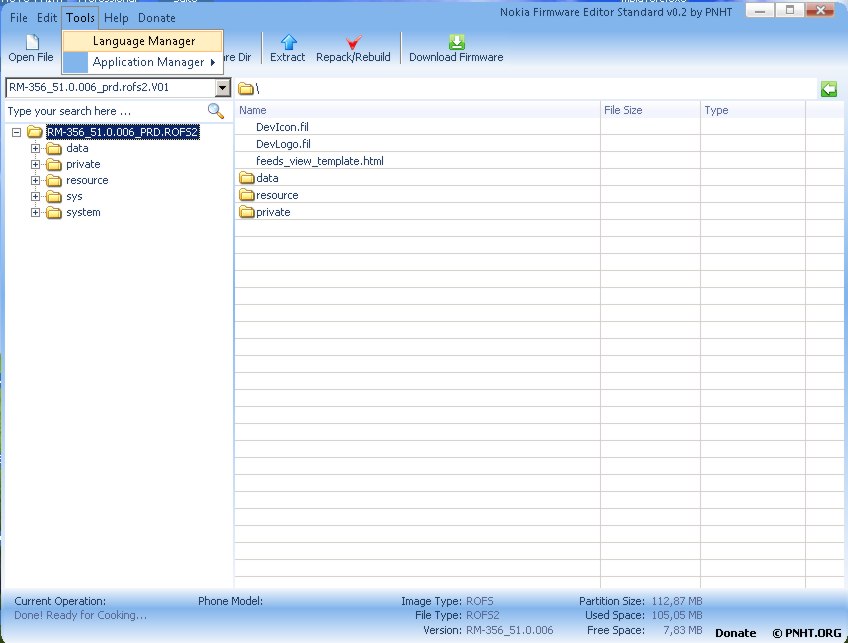Select the DevIcon.fil file
Image resolution: width=848 pixels, height=643 pixels.
(x=282, y=127)
